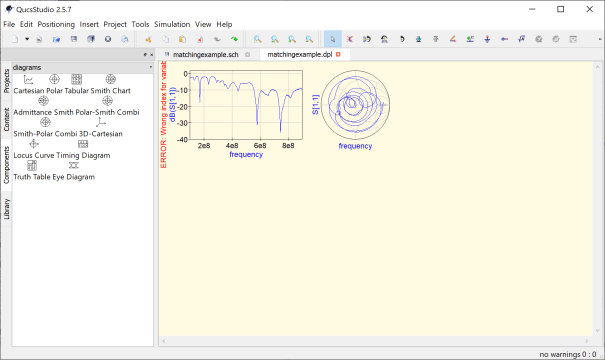Switch to matchingexample.dpl tab
This screenshot has width=605, height=360.
(300, 54)
